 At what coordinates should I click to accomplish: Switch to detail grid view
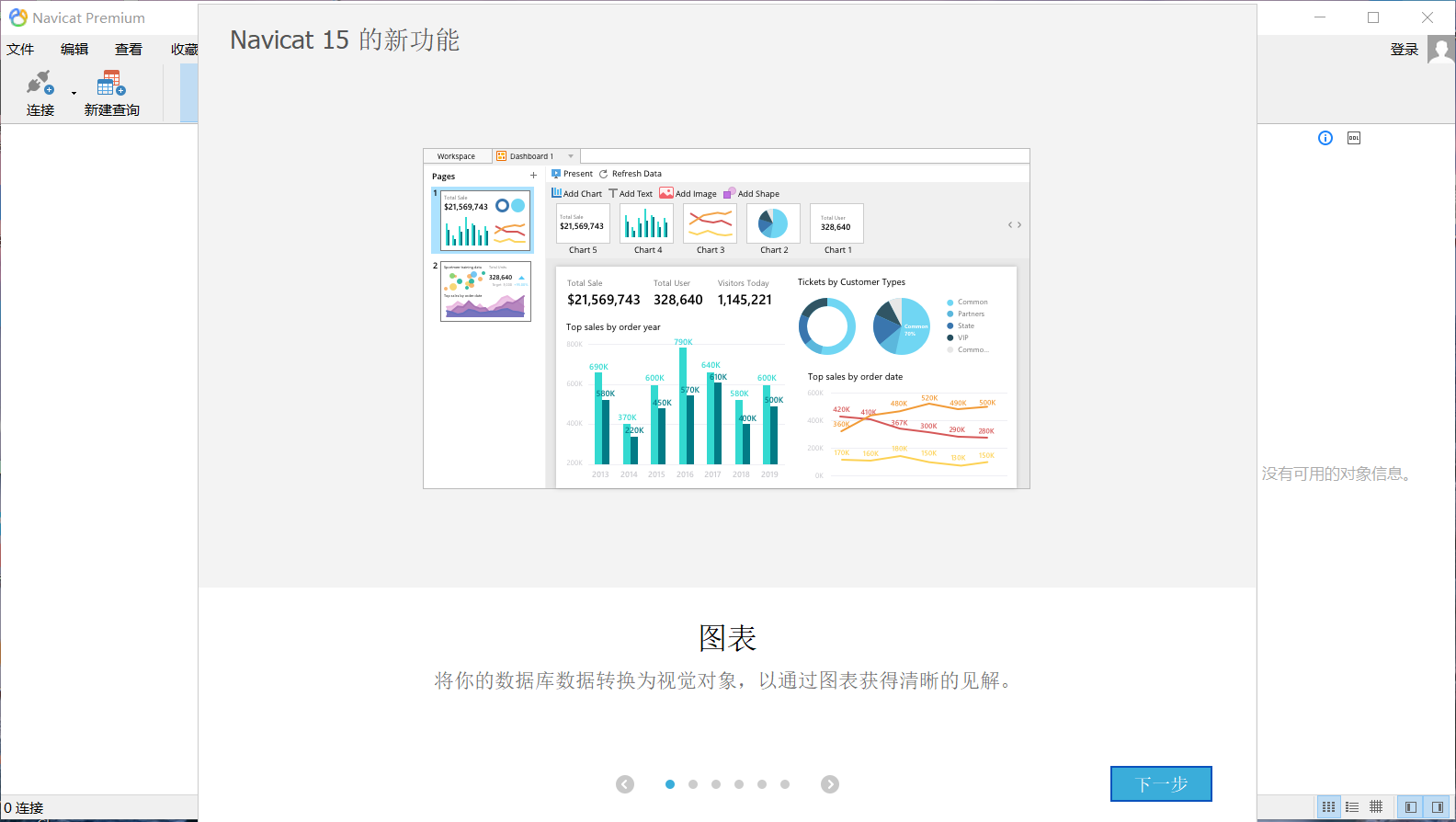click(x=1376, y=807)
